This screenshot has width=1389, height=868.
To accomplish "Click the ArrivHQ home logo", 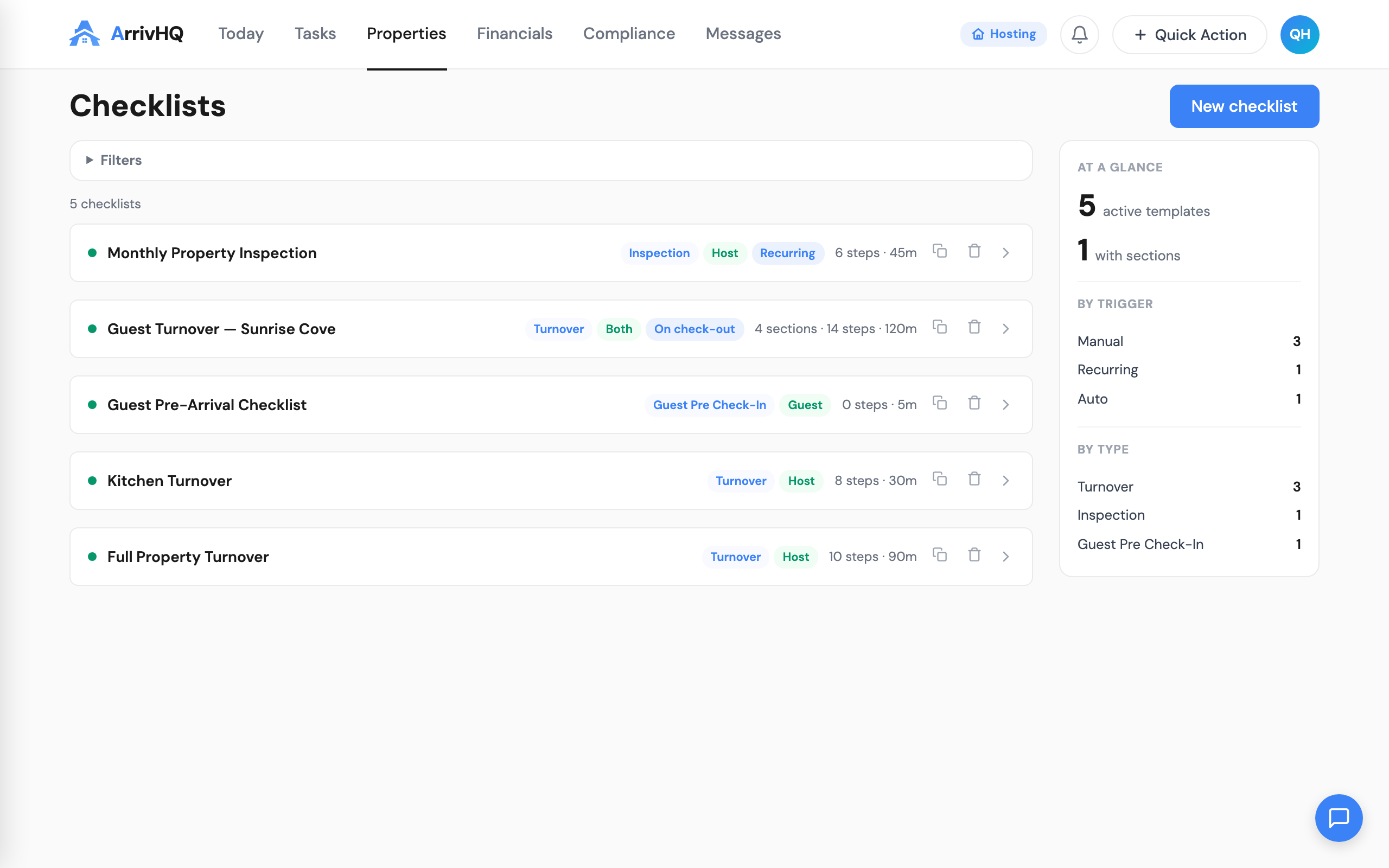I will (x=126, y=33).
